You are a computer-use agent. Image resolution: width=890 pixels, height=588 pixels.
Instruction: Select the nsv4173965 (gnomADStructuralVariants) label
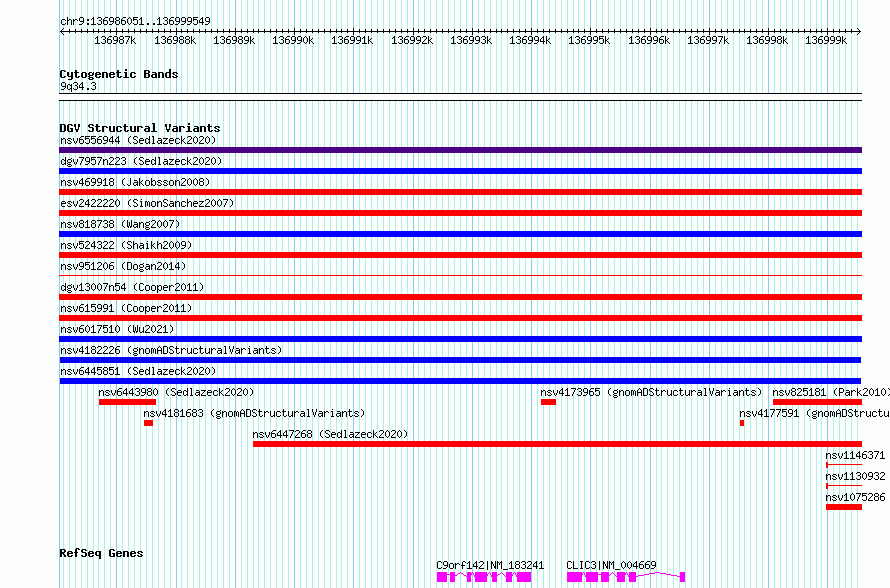click(651, 392)
